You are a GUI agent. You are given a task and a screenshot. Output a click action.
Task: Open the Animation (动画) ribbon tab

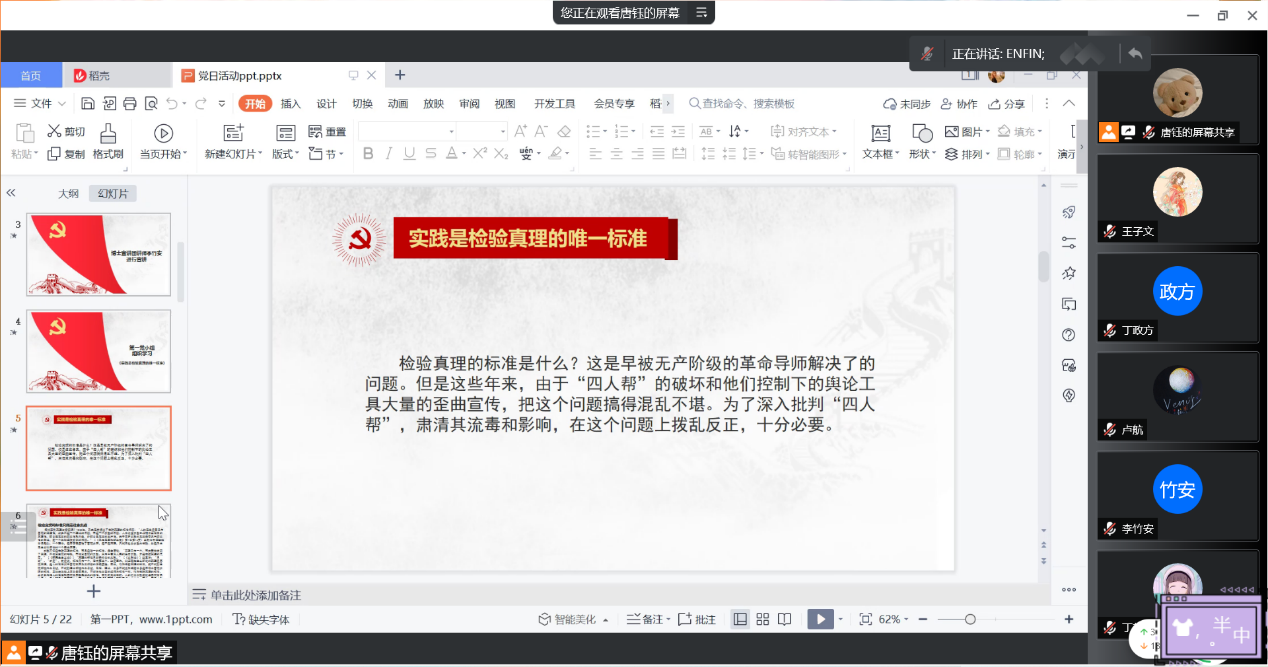pyautogui.click(x=397, y=104)
